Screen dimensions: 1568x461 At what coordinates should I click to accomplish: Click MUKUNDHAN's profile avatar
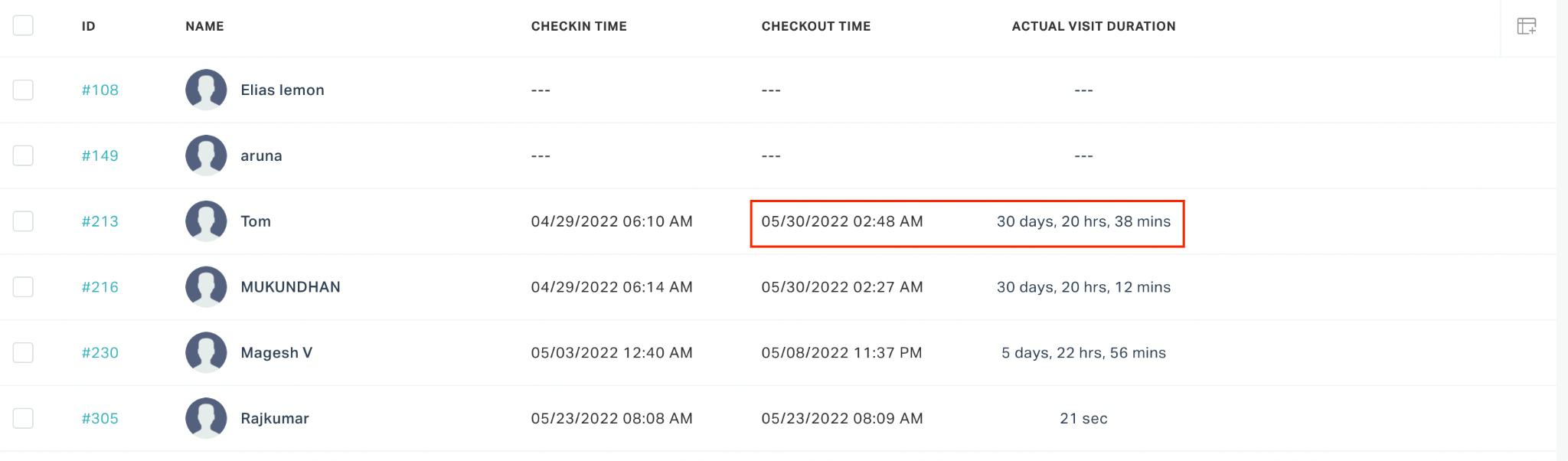[206, 287]
